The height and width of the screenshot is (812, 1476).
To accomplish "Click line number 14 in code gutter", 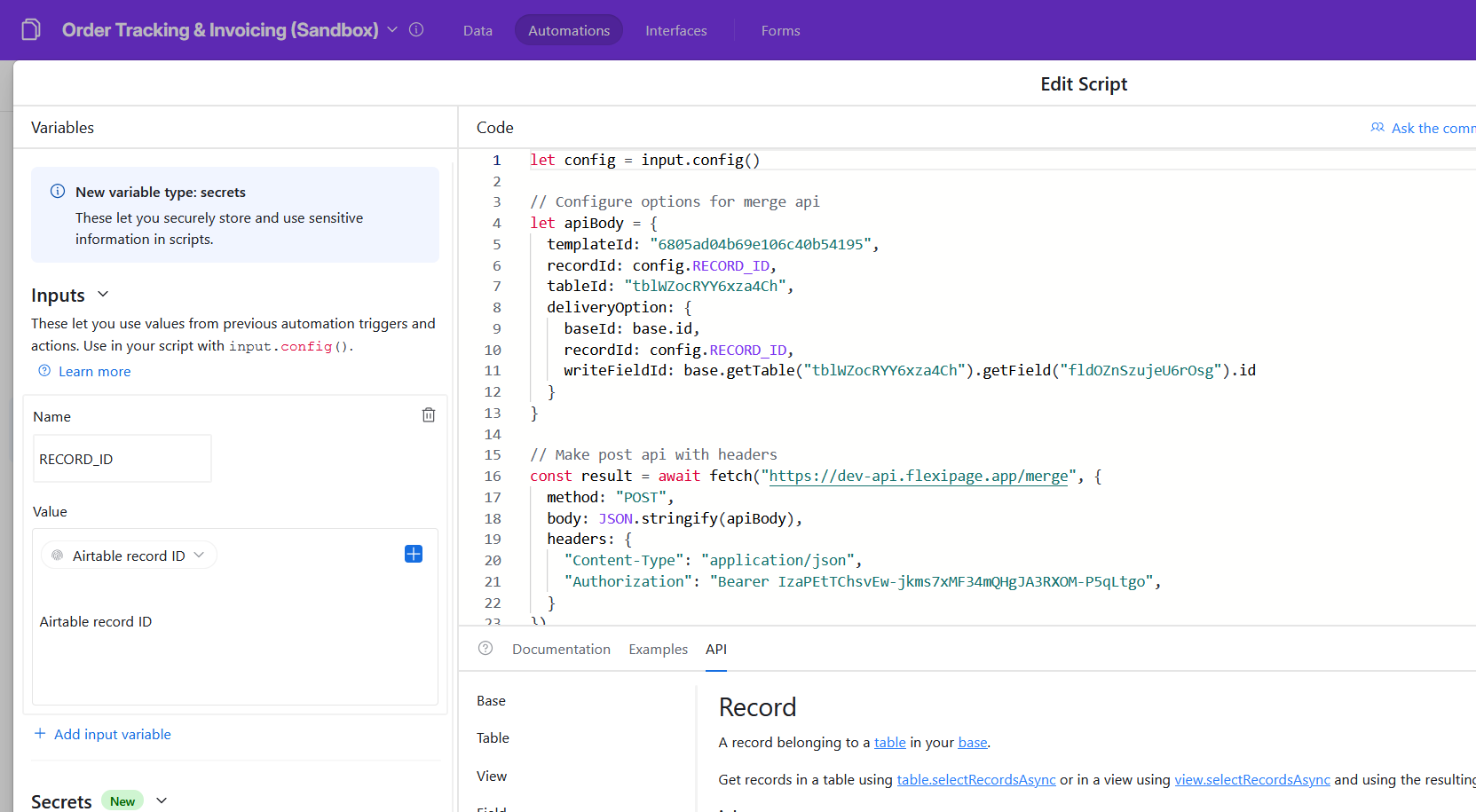I will [493, 434].
